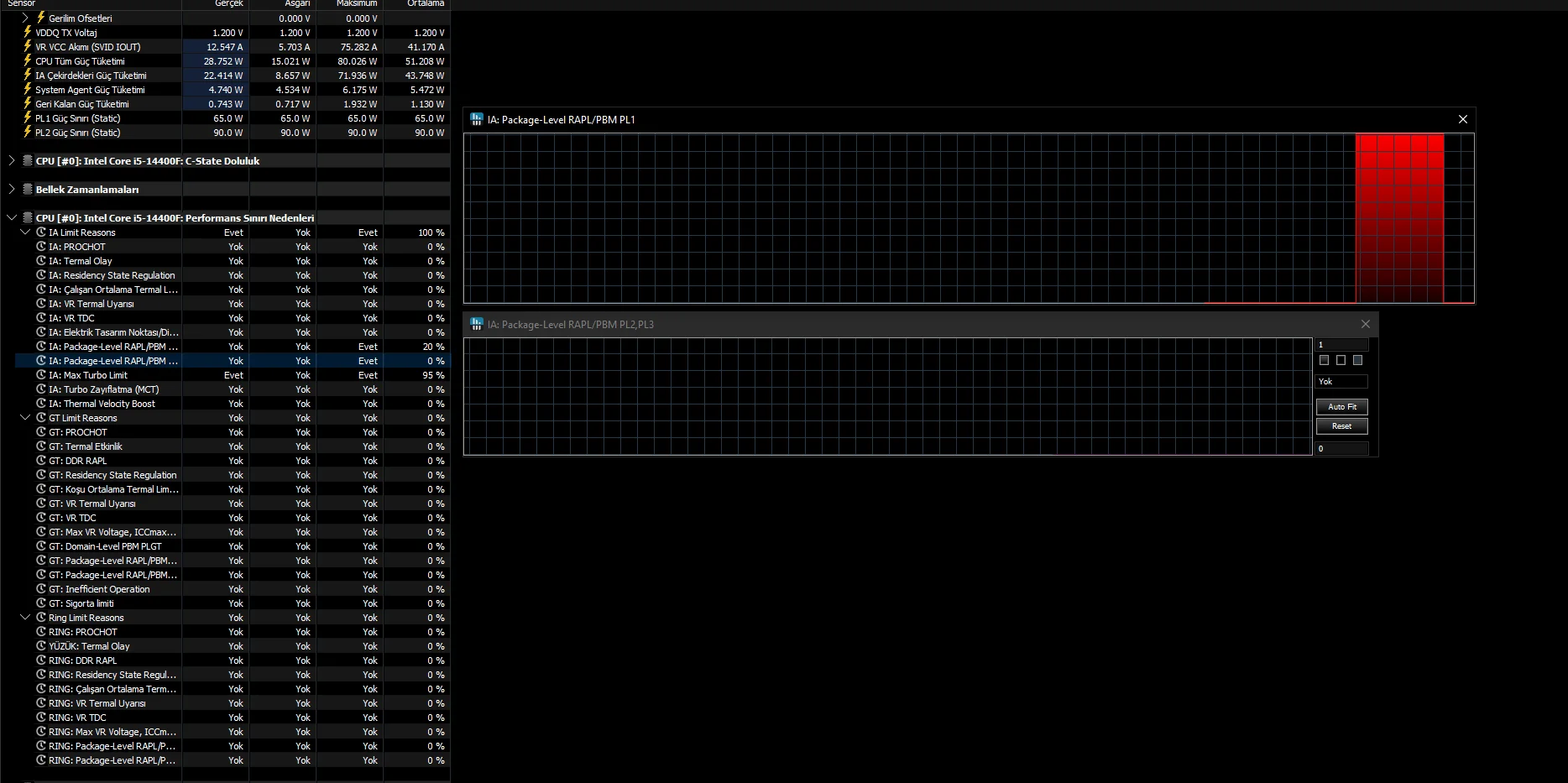Select the IA: Turbo Zayıflatma (MCT) row
The width and height of the screenshot is (1568, 783).
(x=233, y=389)
